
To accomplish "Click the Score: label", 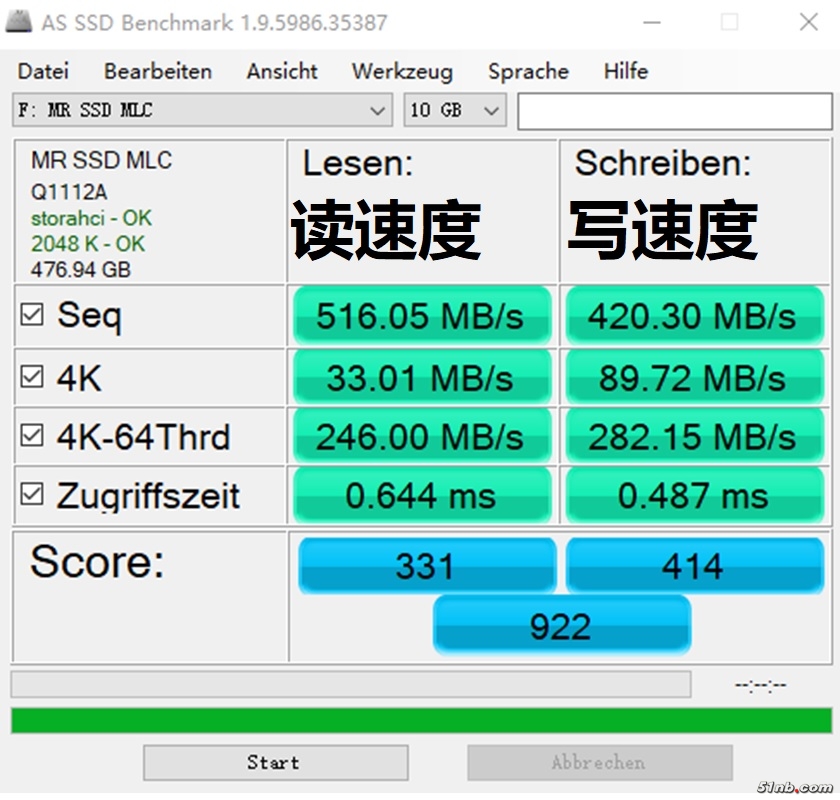I will click(97, 562).
